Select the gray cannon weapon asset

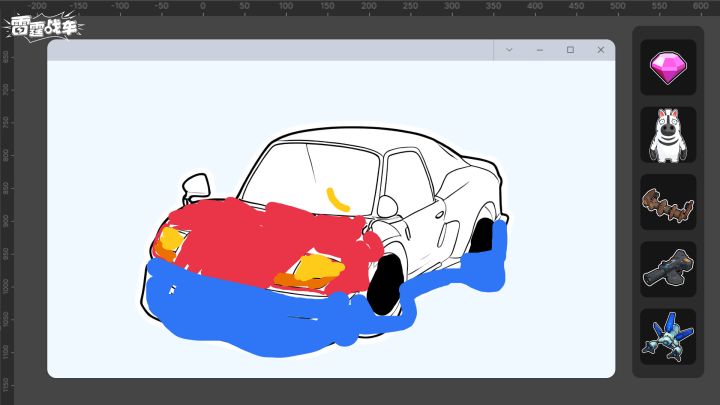point(668,270)
